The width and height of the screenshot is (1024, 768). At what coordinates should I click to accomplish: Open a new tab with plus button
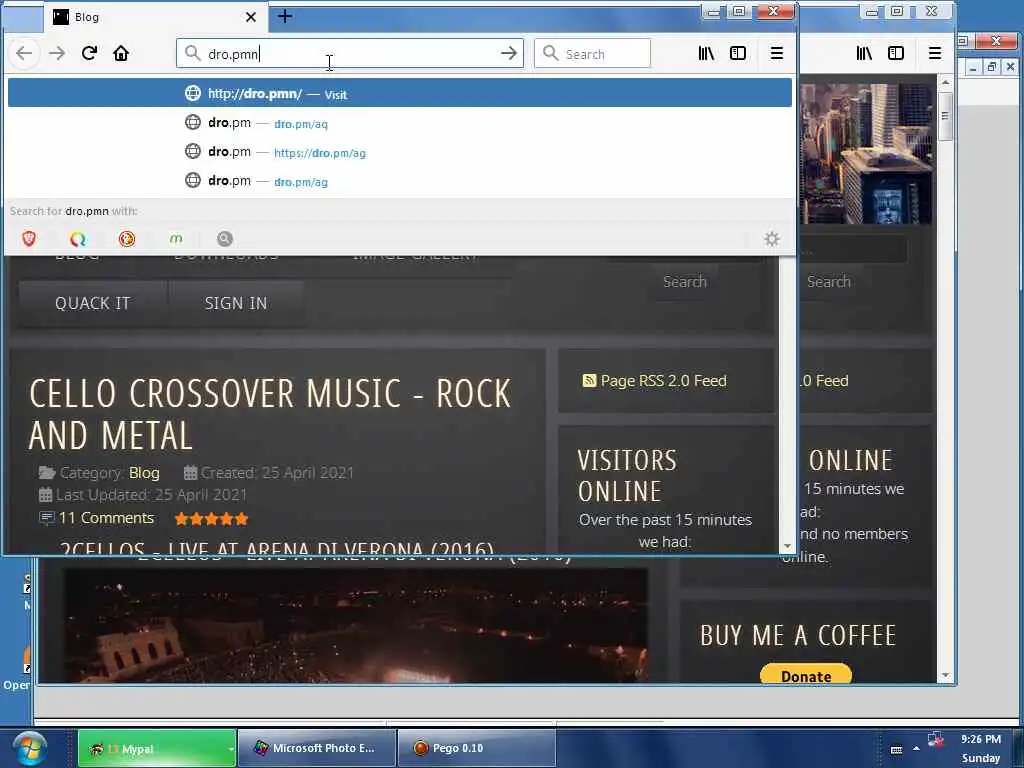coord(285,17)
